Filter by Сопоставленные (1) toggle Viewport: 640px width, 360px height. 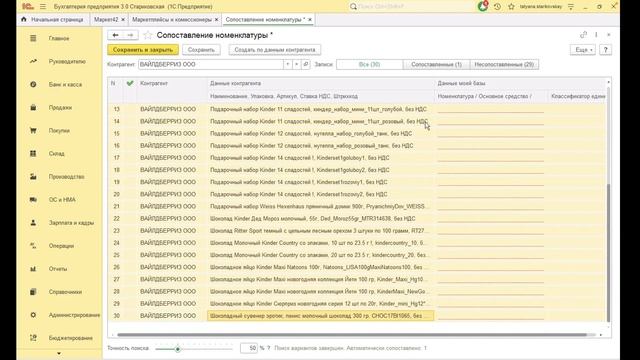point(436,64)
